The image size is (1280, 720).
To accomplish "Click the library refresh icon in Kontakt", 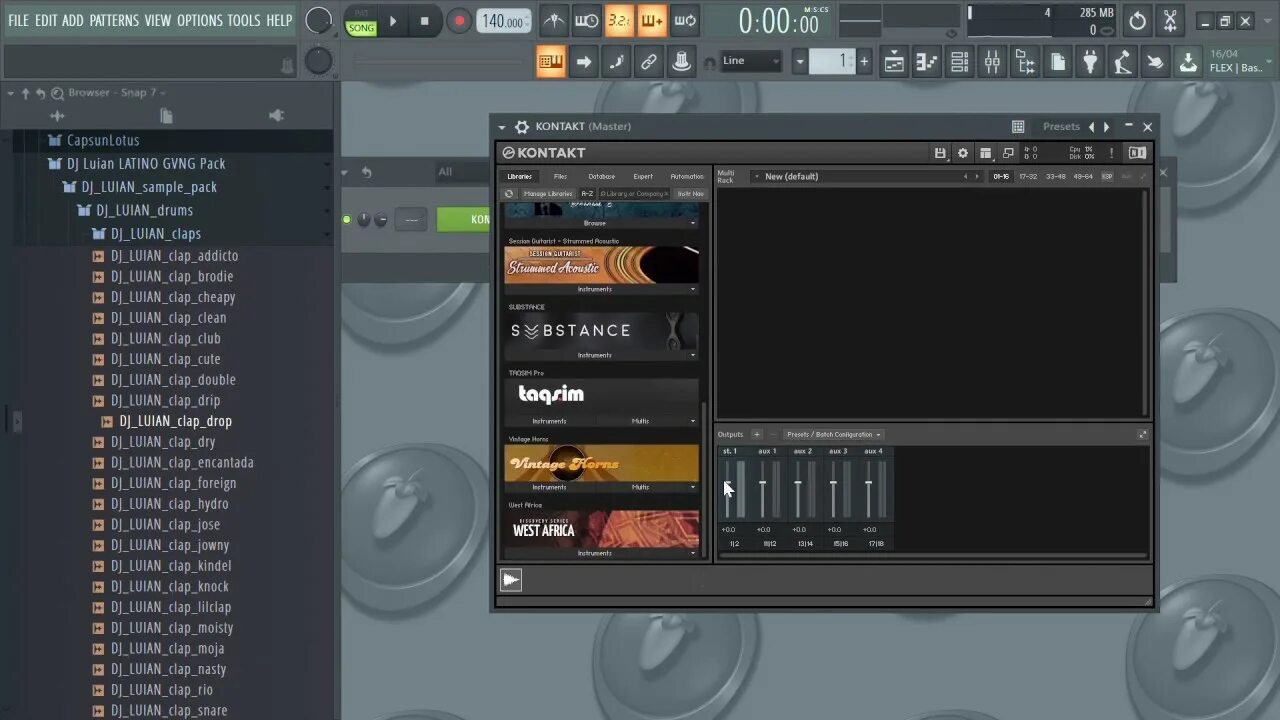I will click(509, 193).
